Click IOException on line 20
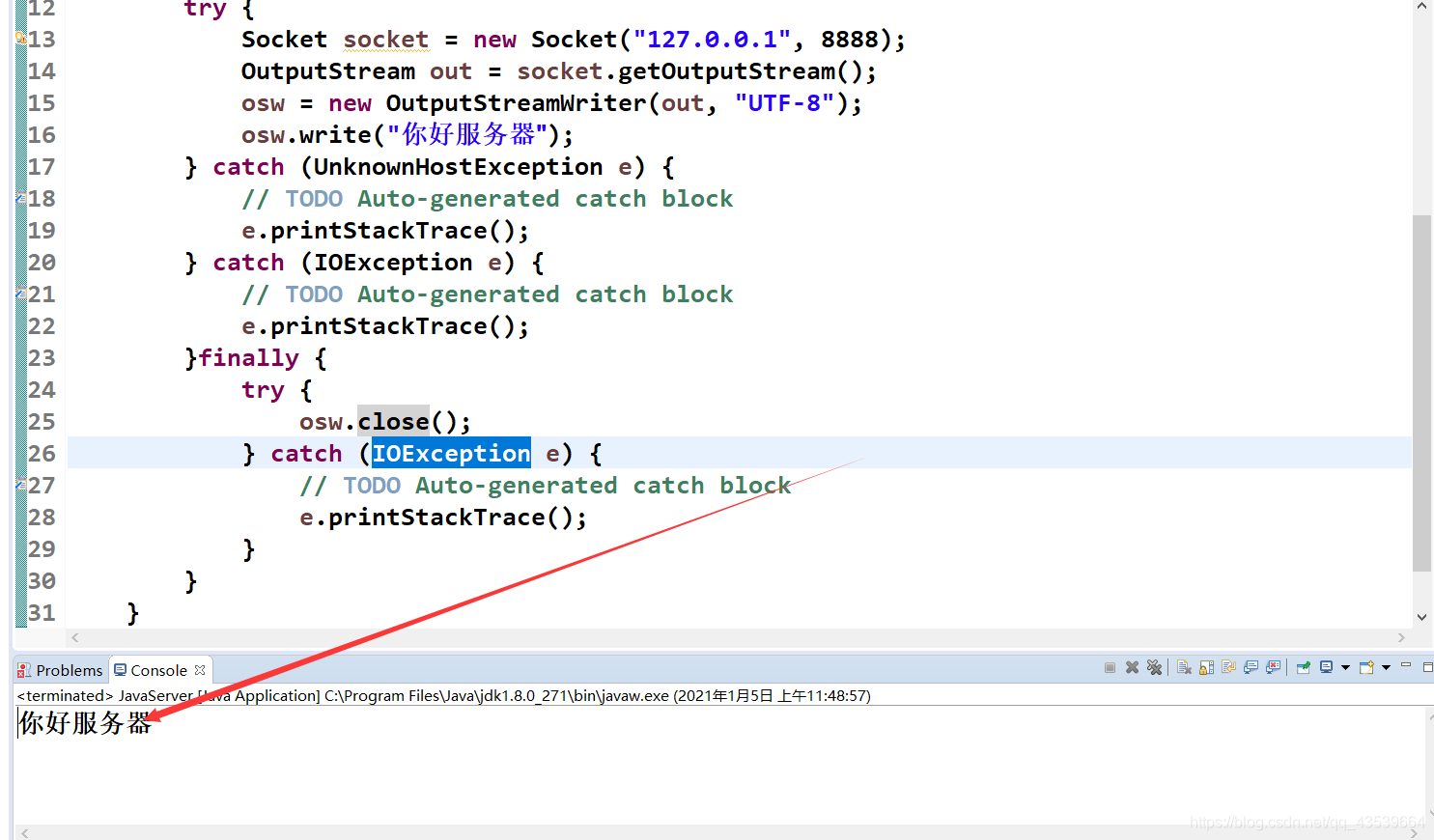Viewport: 1434px width, 840px height. coord(393,263)
